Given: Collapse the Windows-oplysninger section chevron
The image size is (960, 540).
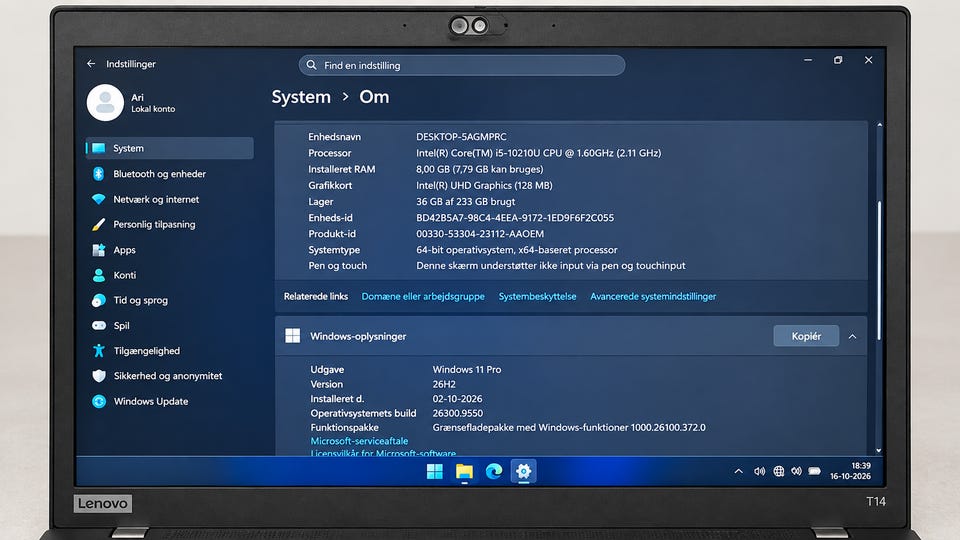Looking at the screenshot, I should [852, 336].
